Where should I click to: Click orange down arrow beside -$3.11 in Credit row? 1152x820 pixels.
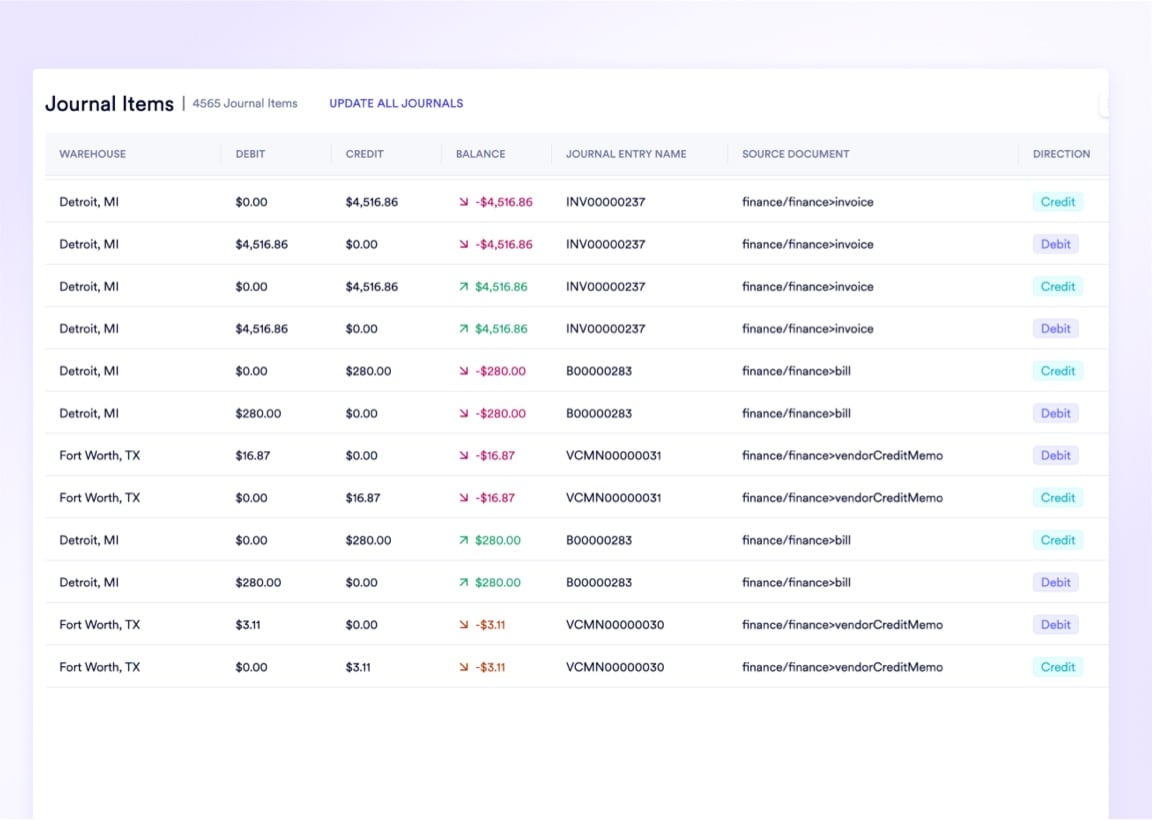click(464, 667)
